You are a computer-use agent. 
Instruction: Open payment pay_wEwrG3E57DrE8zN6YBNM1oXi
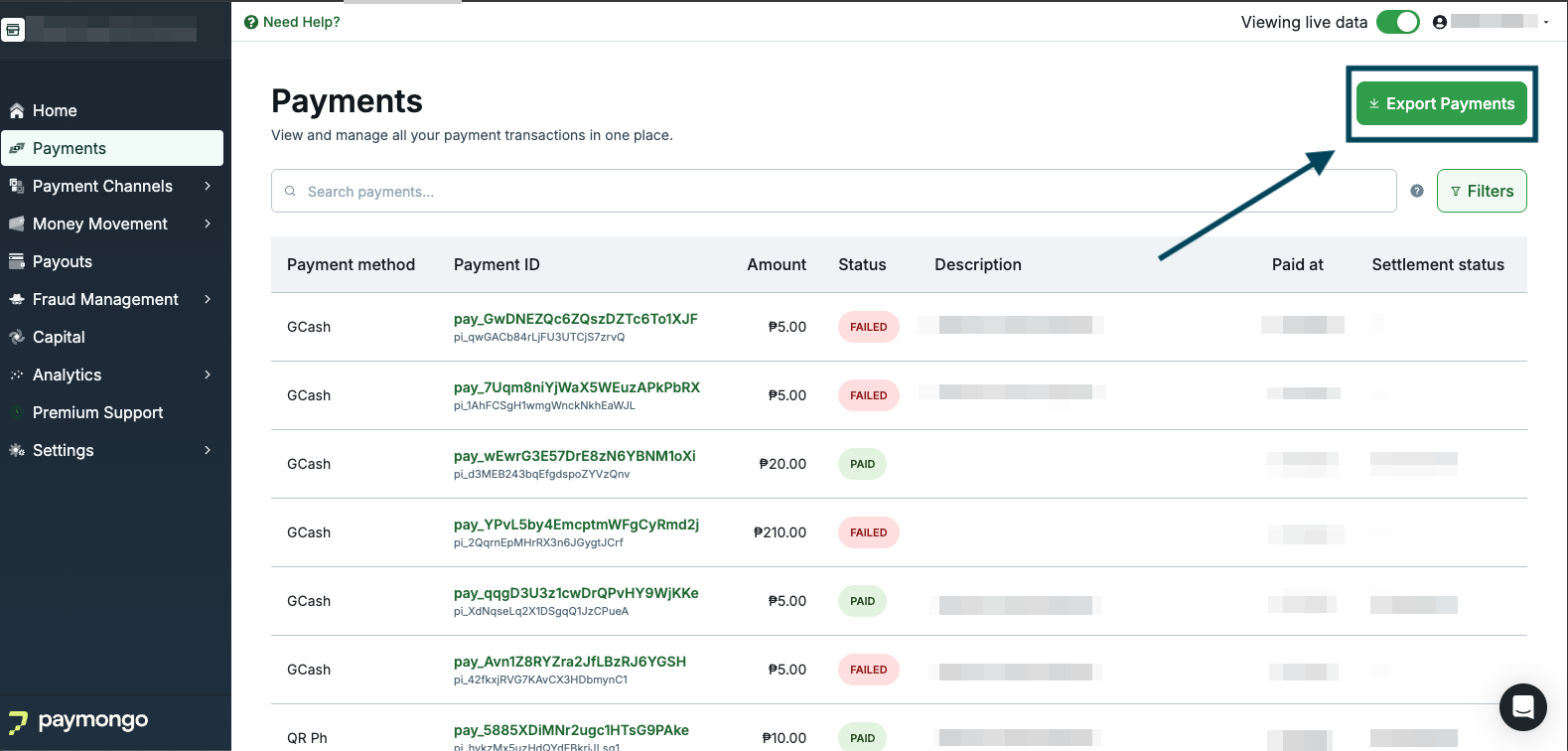[x=575, y=456]
